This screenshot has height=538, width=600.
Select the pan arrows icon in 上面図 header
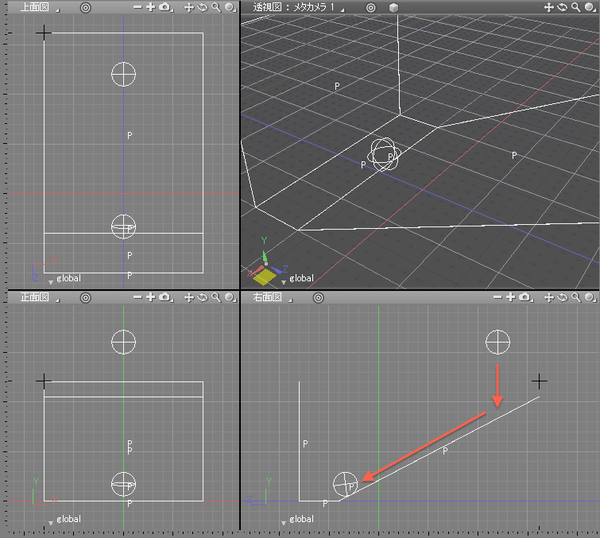(x=189, y=7)
